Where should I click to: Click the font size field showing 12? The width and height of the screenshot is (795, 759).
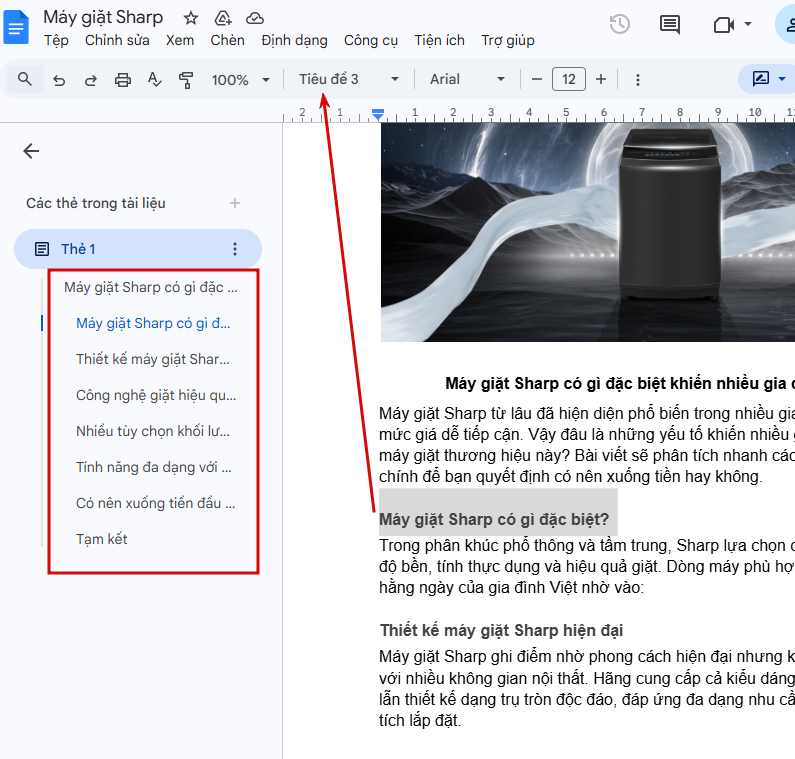pyautogui.click(x=568, y=79)
